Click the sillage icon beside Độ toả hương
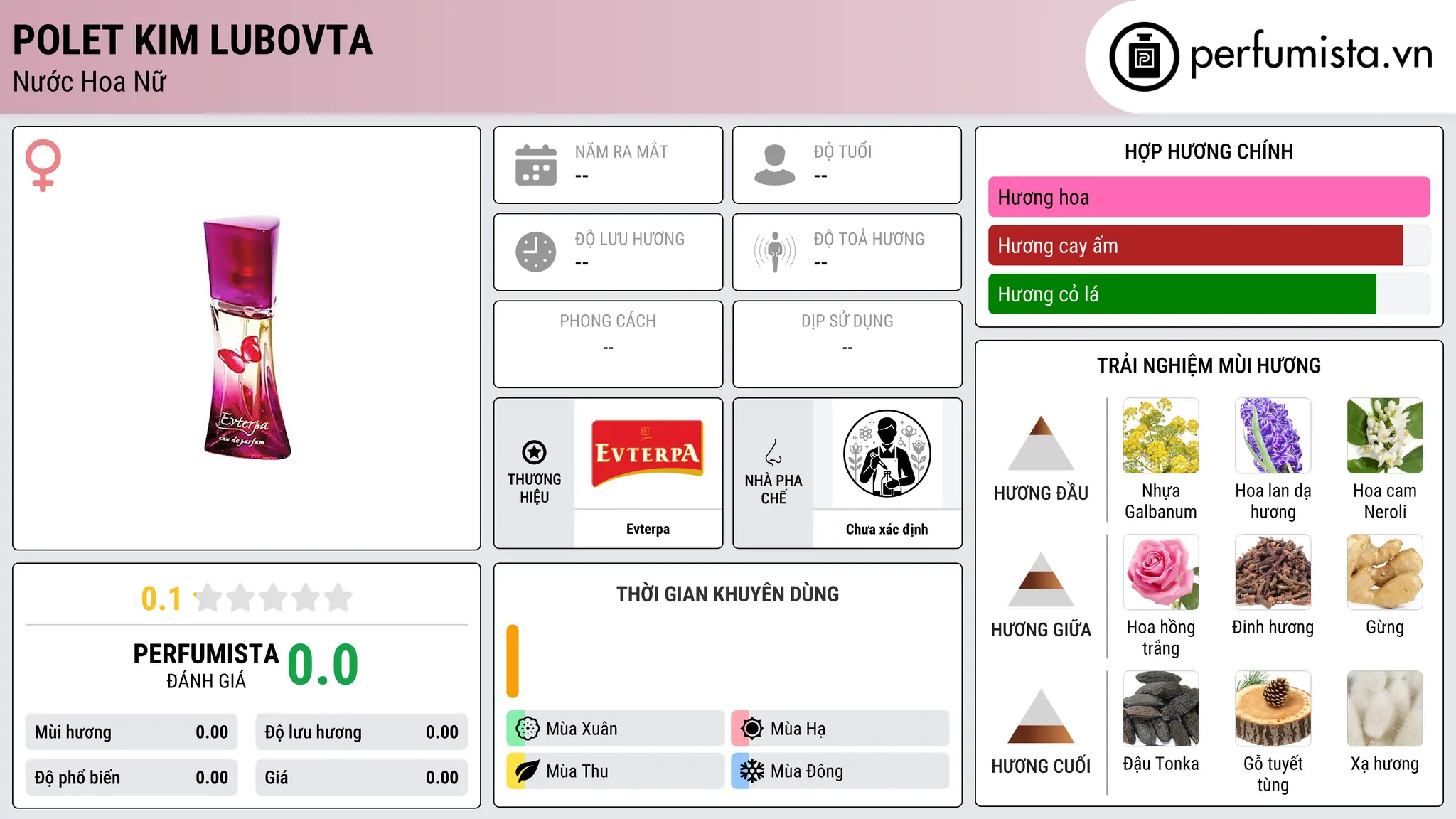This screenshot has width=1456, height=819. pyautogui.click(x=775, y=252)
